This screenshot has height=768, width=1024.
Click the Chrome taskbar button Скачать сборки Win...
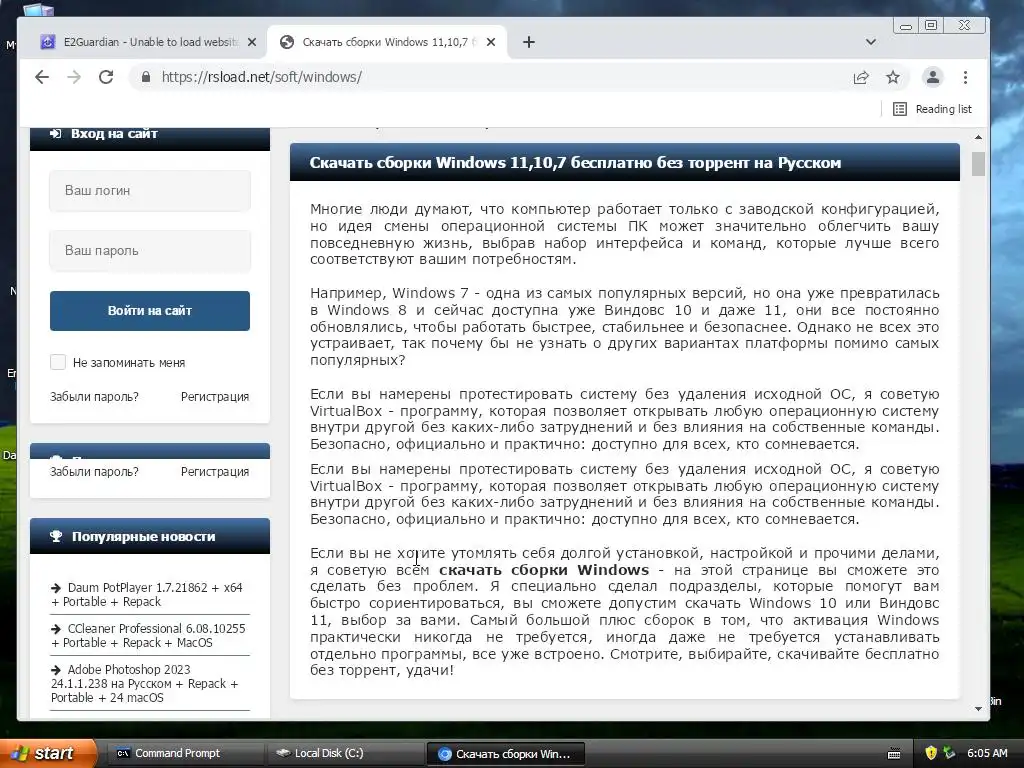(505, 754)
